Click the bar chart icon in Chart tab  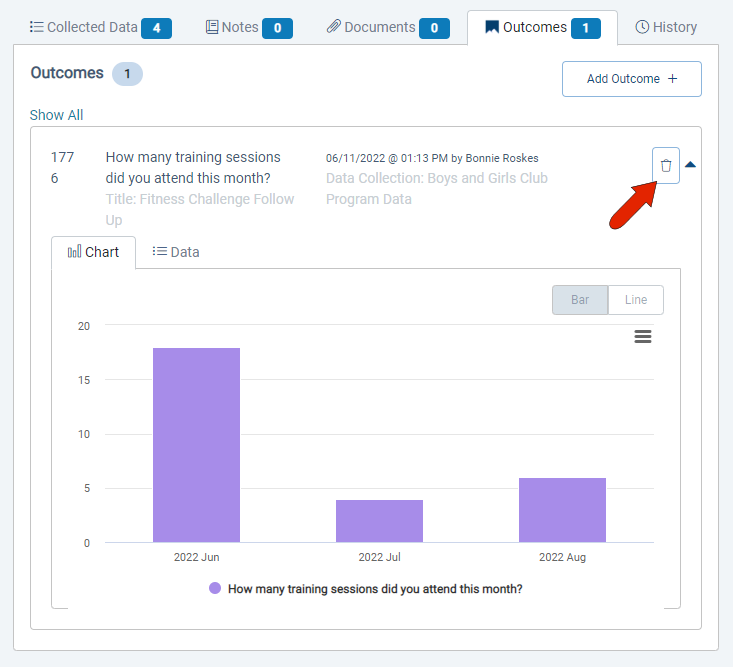[74, 251]
